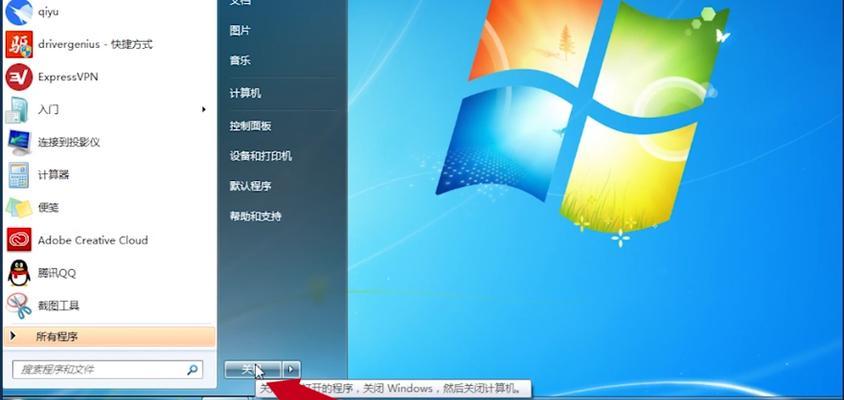Launch the 计算器 calculator icon
Viewport: 844px width, 400px height.
click(19, 175)
